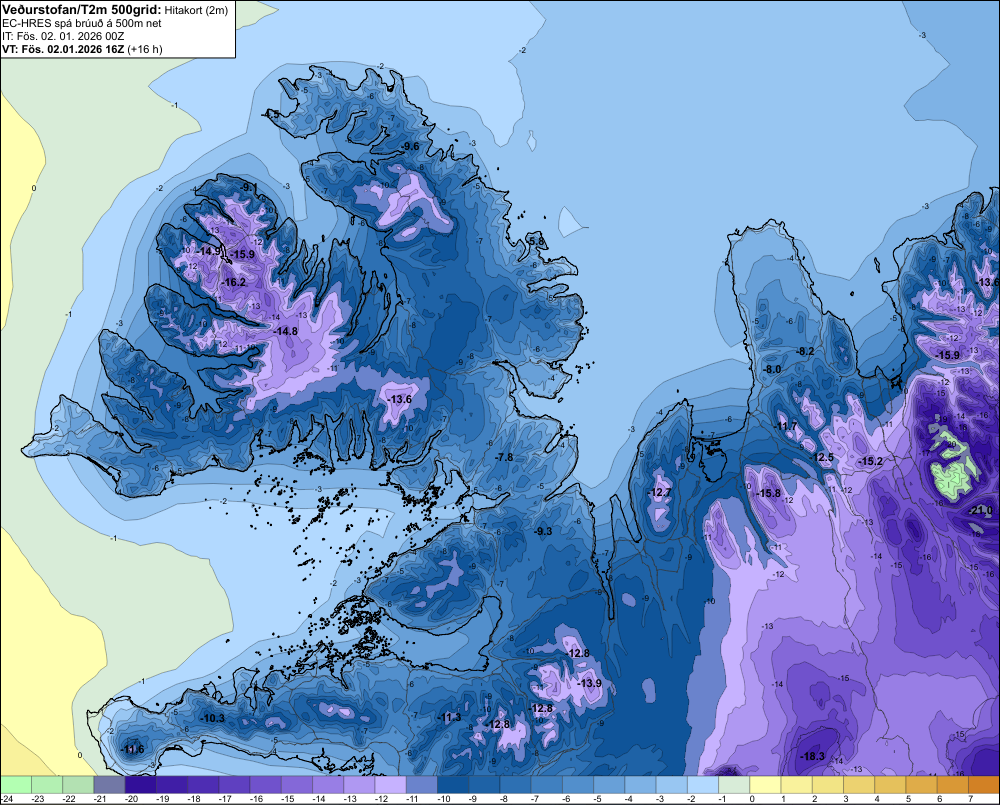1000x805 pixels.
Task: Click the -15.9 label beside -14.9
Action: [x=242, y=254]
